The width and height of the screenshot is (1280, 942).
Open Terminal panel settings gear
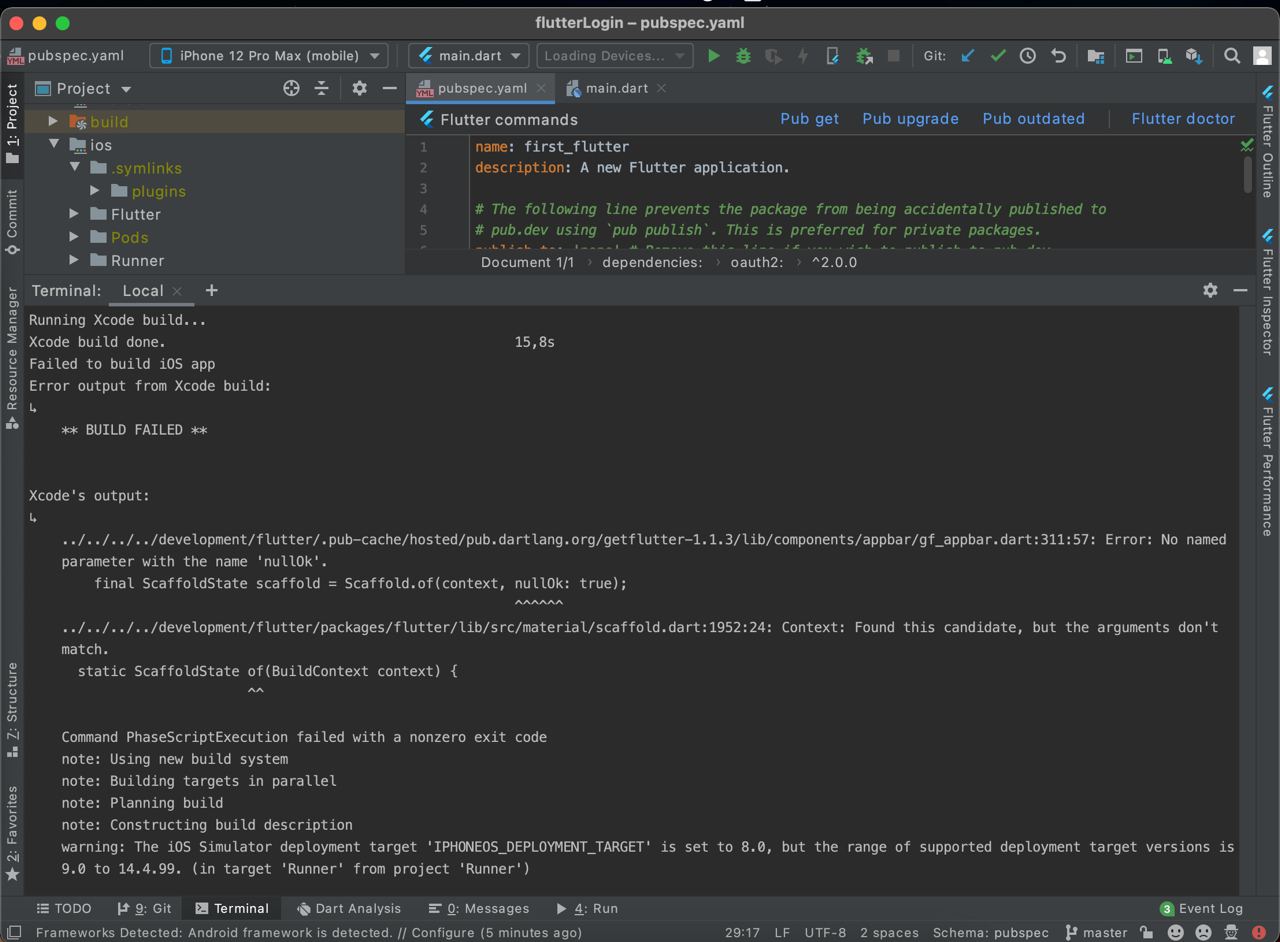(x=1210, y=290)
